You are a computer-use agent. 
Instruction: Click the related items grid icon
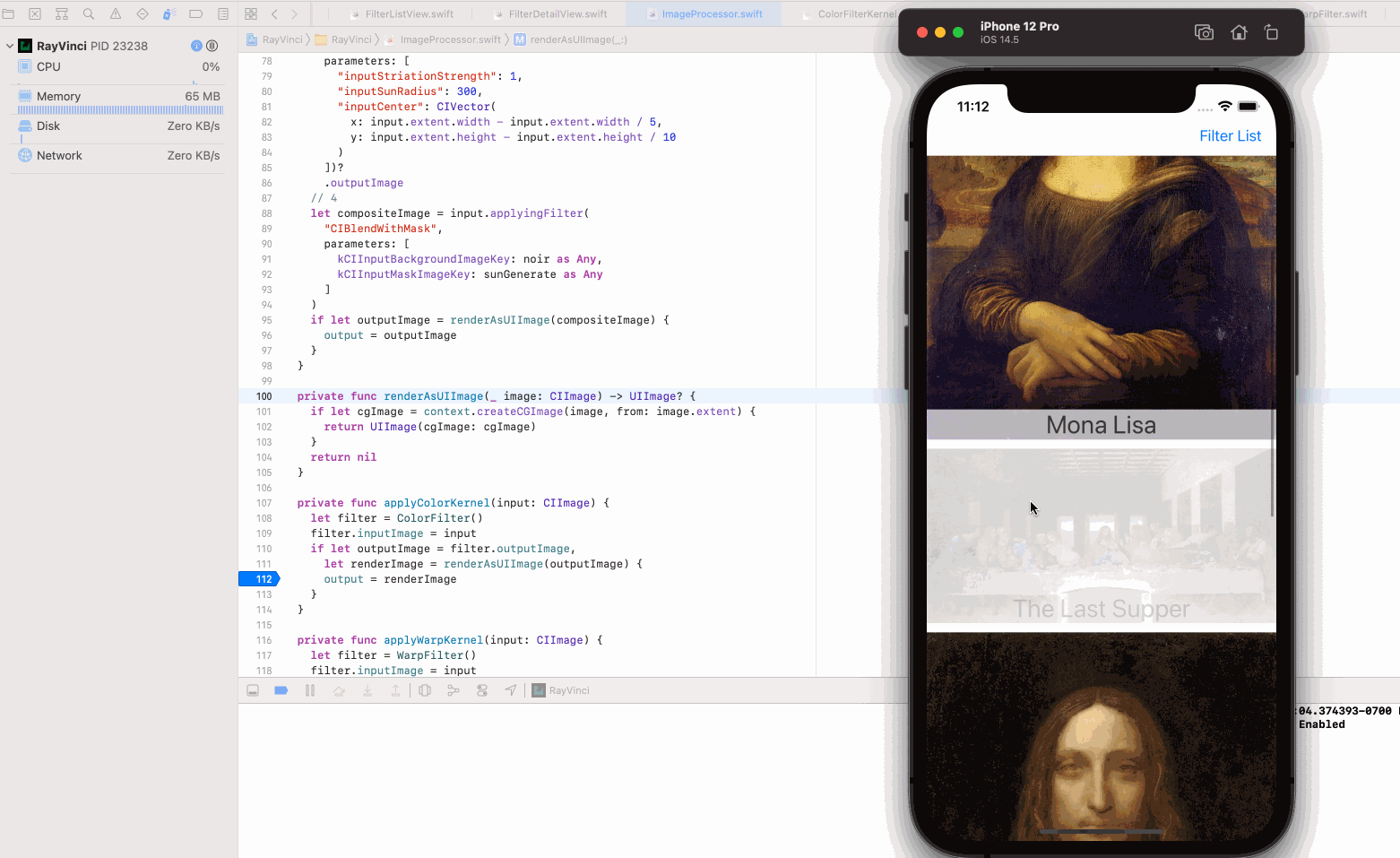[251, 13]
